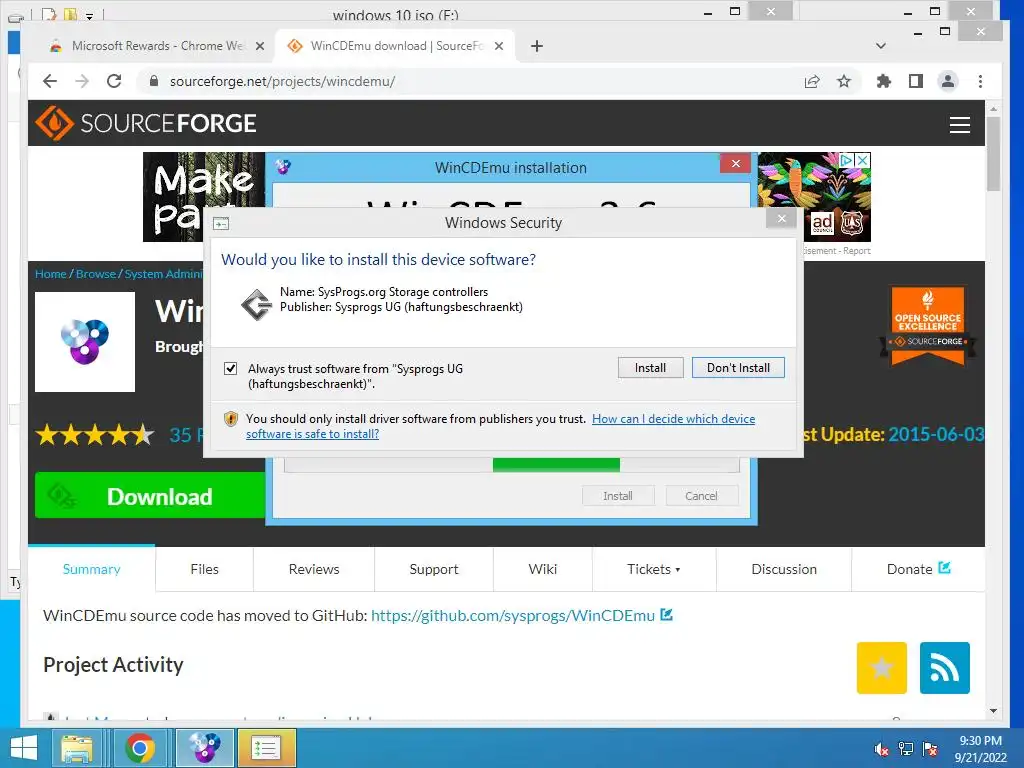Image resolution: width=1024 pixels, height=768 pixels.
Task: Open SourceForge hamburger menu
Action: (959, 124)
